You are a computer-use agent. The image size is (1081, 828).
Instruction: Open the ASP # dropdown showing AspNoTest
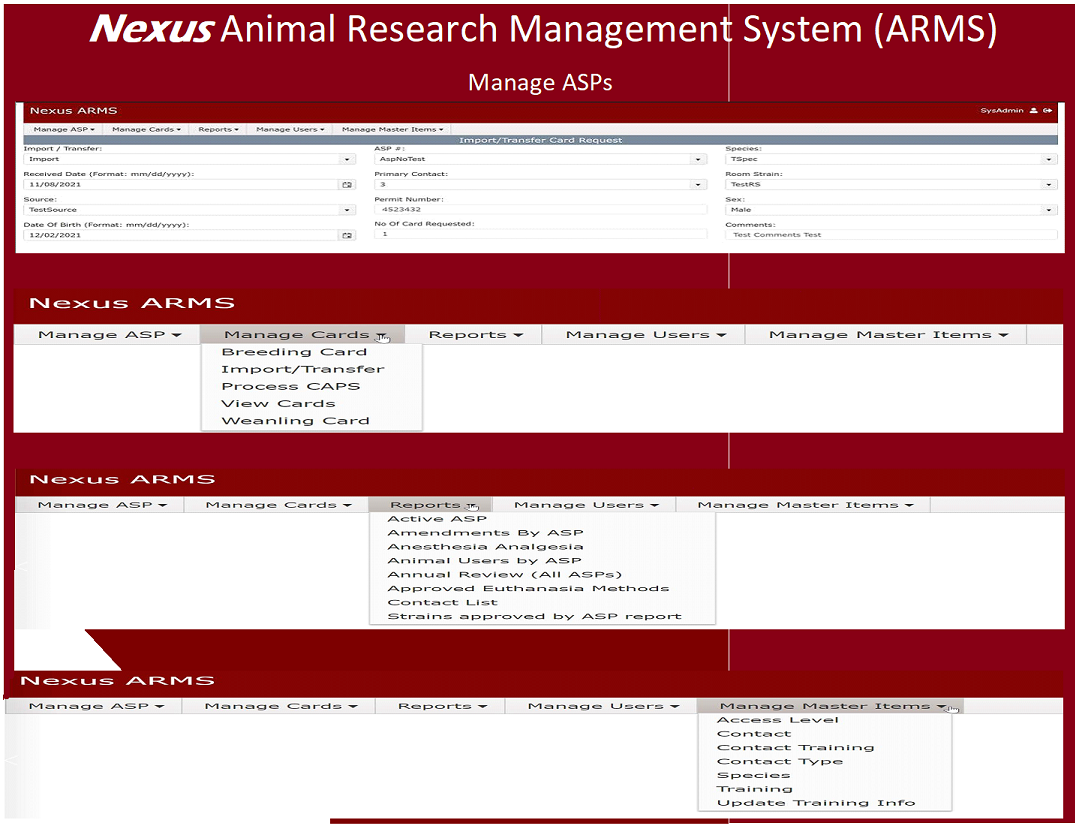click(x=698, y=159)
